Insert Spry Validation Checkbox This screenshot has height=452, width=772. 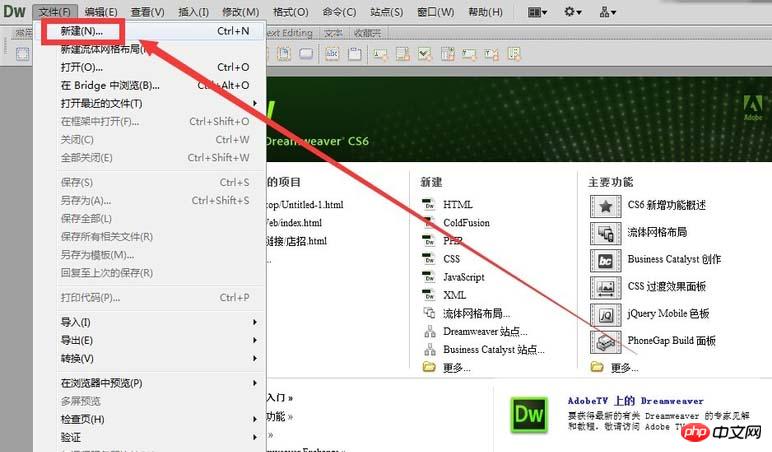pos(424,54)
